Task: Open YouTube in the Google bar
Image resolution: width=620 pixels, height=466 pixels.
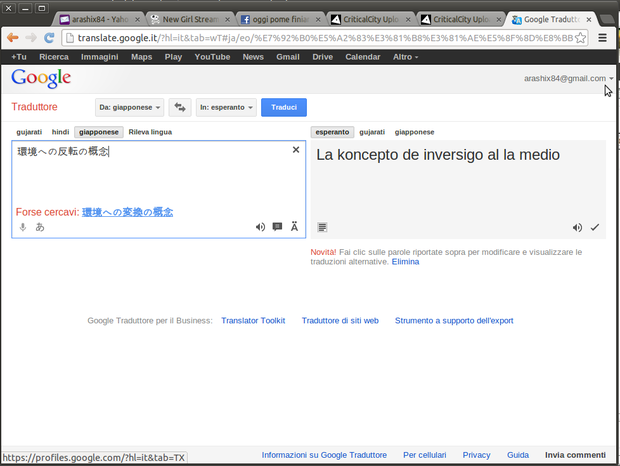Action: coord(212,57)
